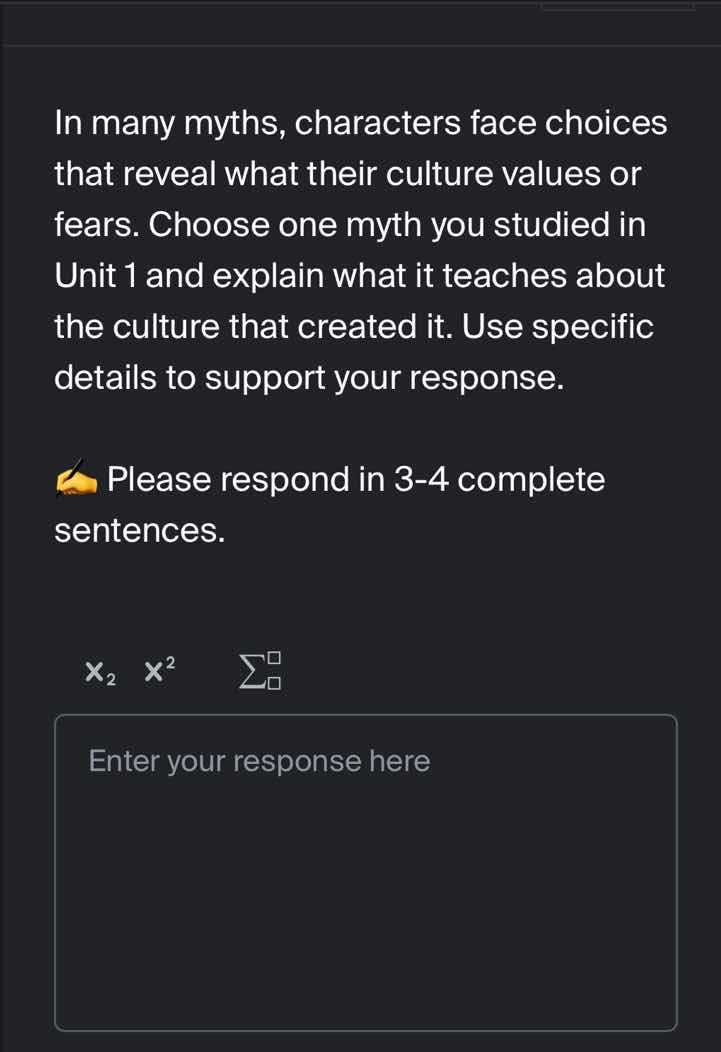Click into the response text box
The height and width of the screenshot is (1052, 721).
pos(365,870)
